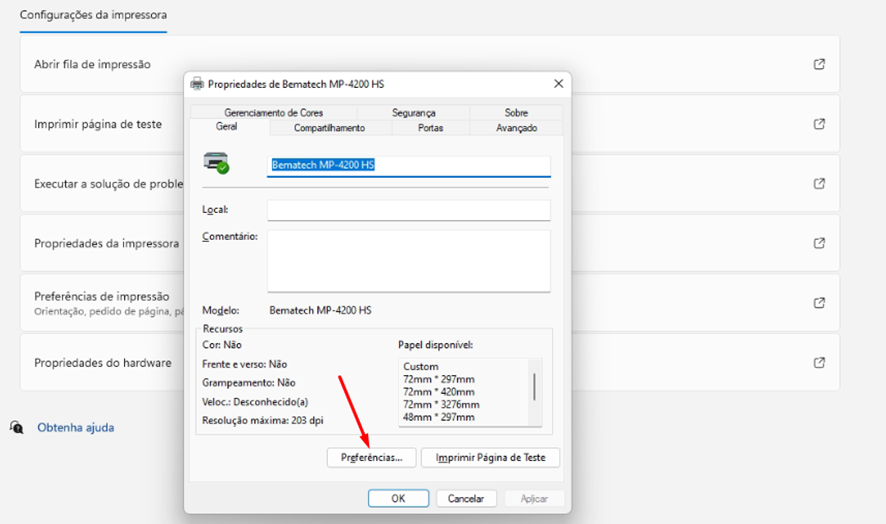The width and height of the screenshot is (886, 524).
Task: Click external-link icon for Abrir fila de impressão
Action: (x=819, y=64)
